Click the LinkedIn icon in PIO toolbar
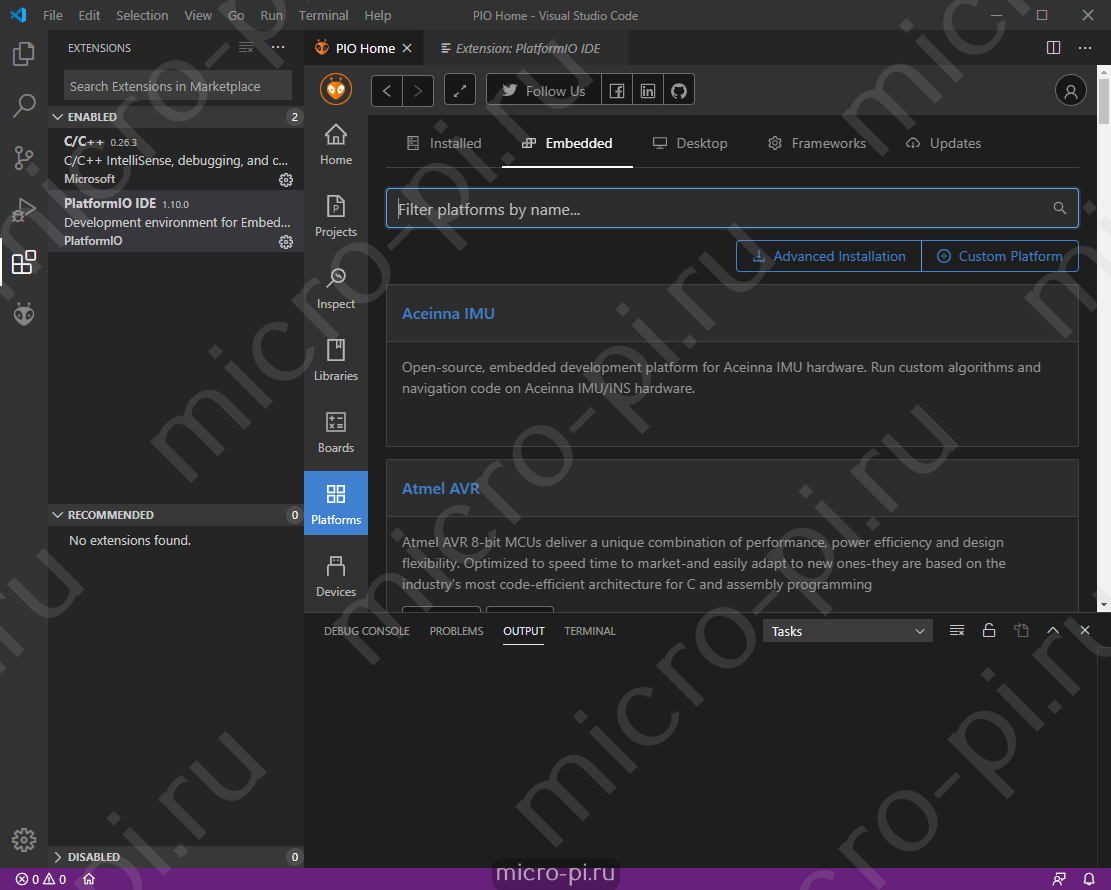Viewport: 1111px width, 890px height. pyautogui.click(x=648, y=91)
